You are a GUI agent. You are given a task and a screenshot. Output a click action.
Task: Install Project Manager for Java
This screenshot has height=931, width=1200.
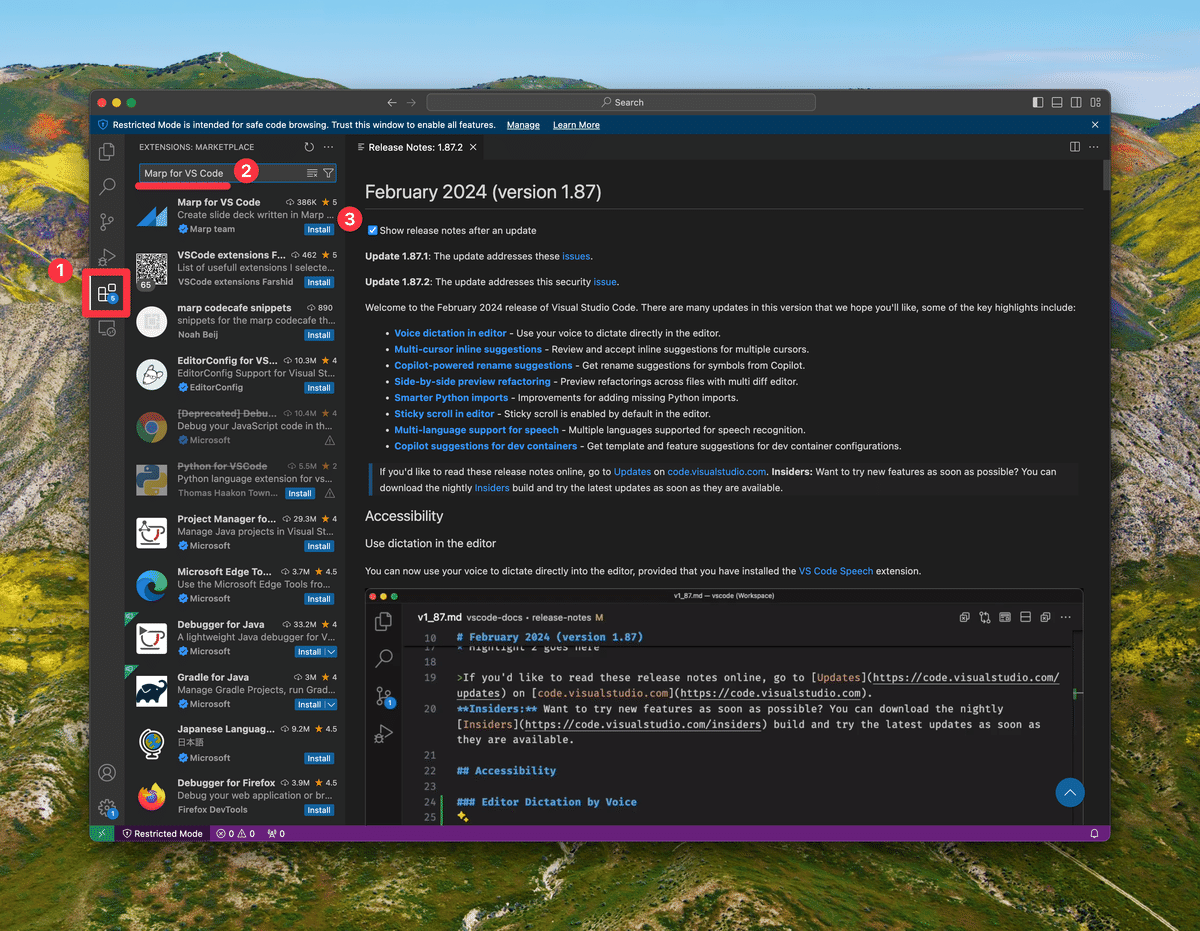[x=319, y=546]
